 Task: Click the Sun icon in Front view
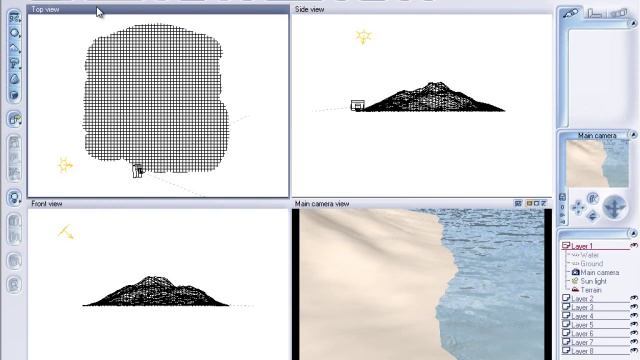coord(65,231)
